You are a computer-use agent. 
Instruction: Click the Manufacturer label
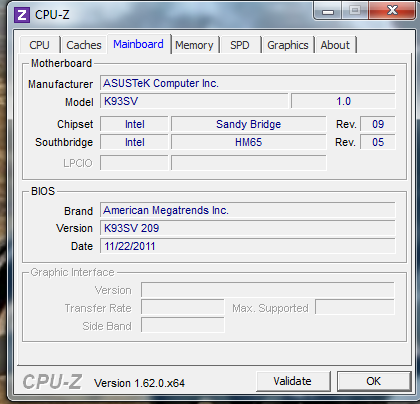pos(60,84)
